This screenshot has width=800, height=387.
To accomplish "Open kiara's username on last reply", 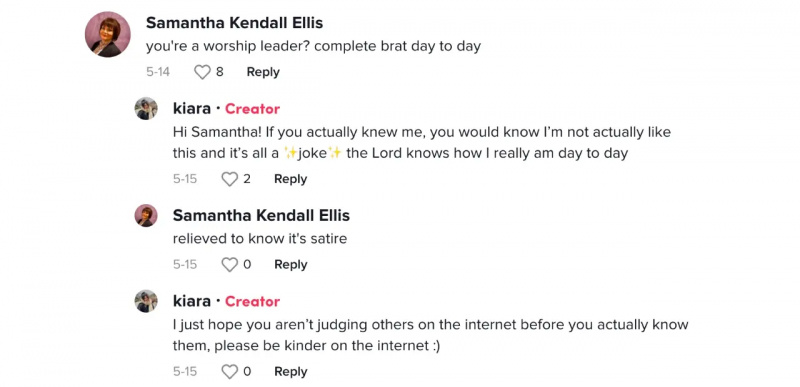I will click(192, 301).
